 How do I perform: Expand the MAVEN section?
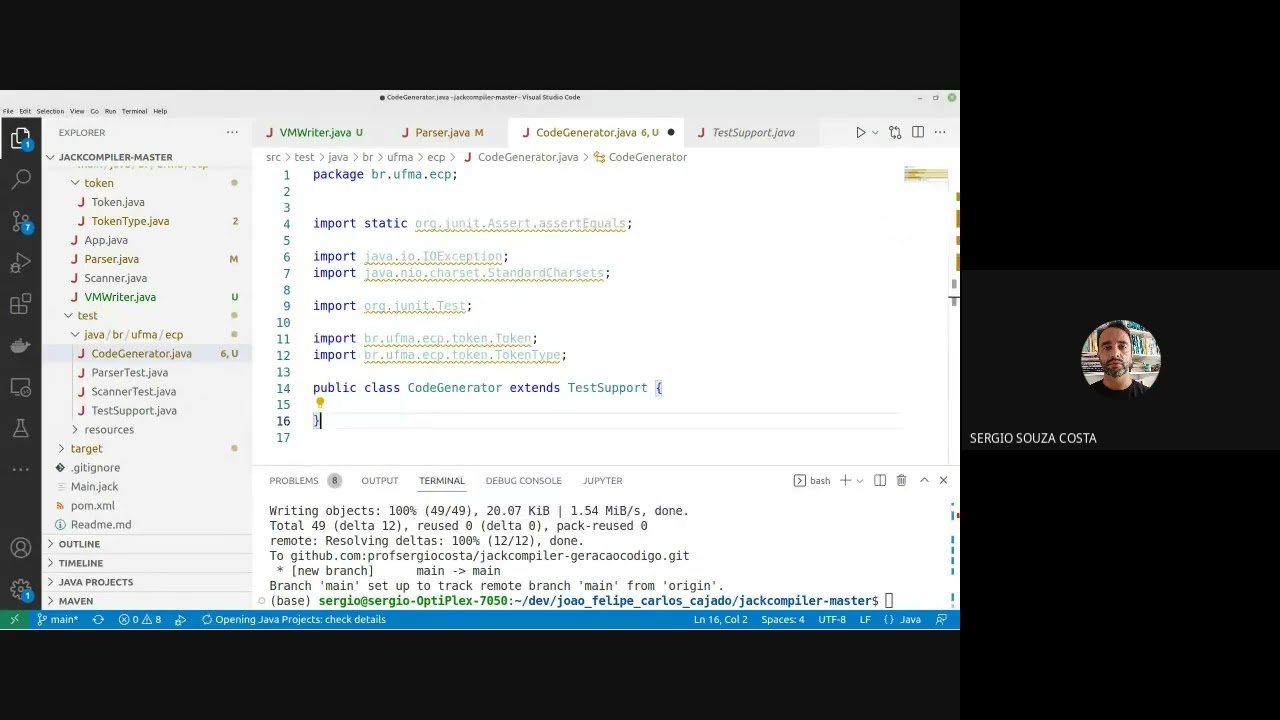[x=147, y=601]
